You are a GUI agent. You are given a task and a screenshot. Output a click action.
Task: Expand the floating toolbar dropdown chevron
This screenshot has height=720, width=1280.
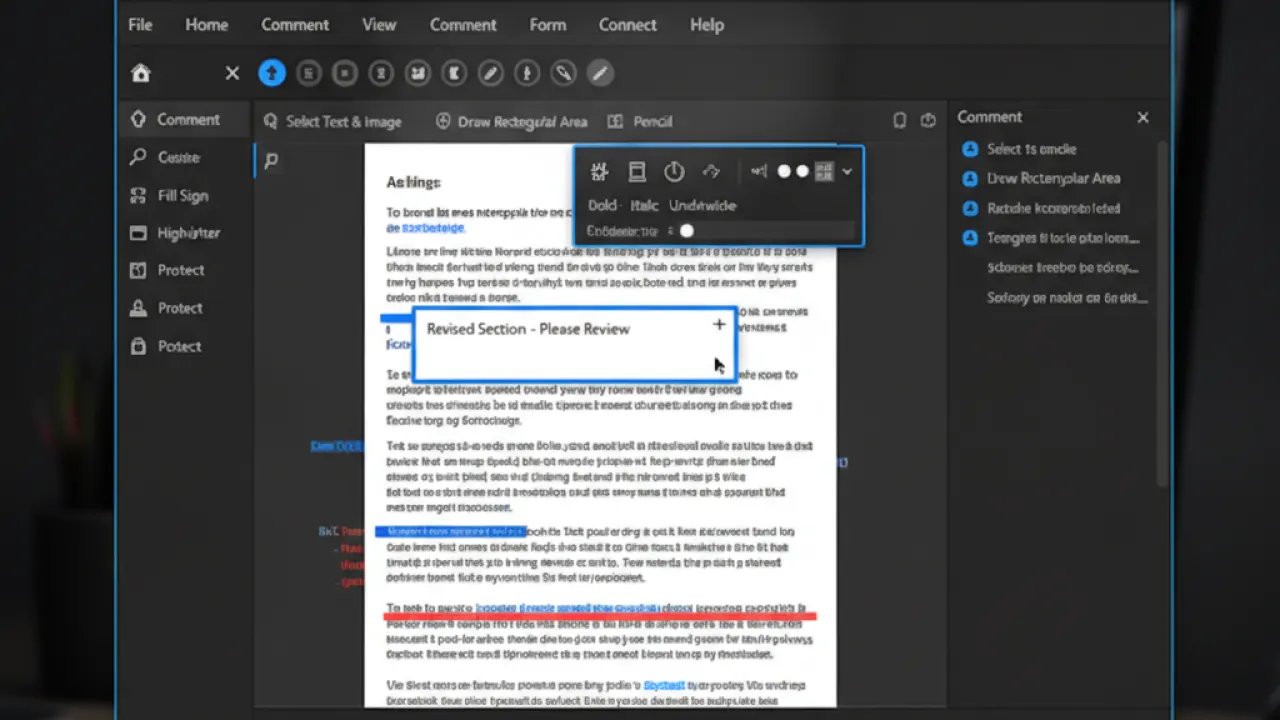point(847,172)
